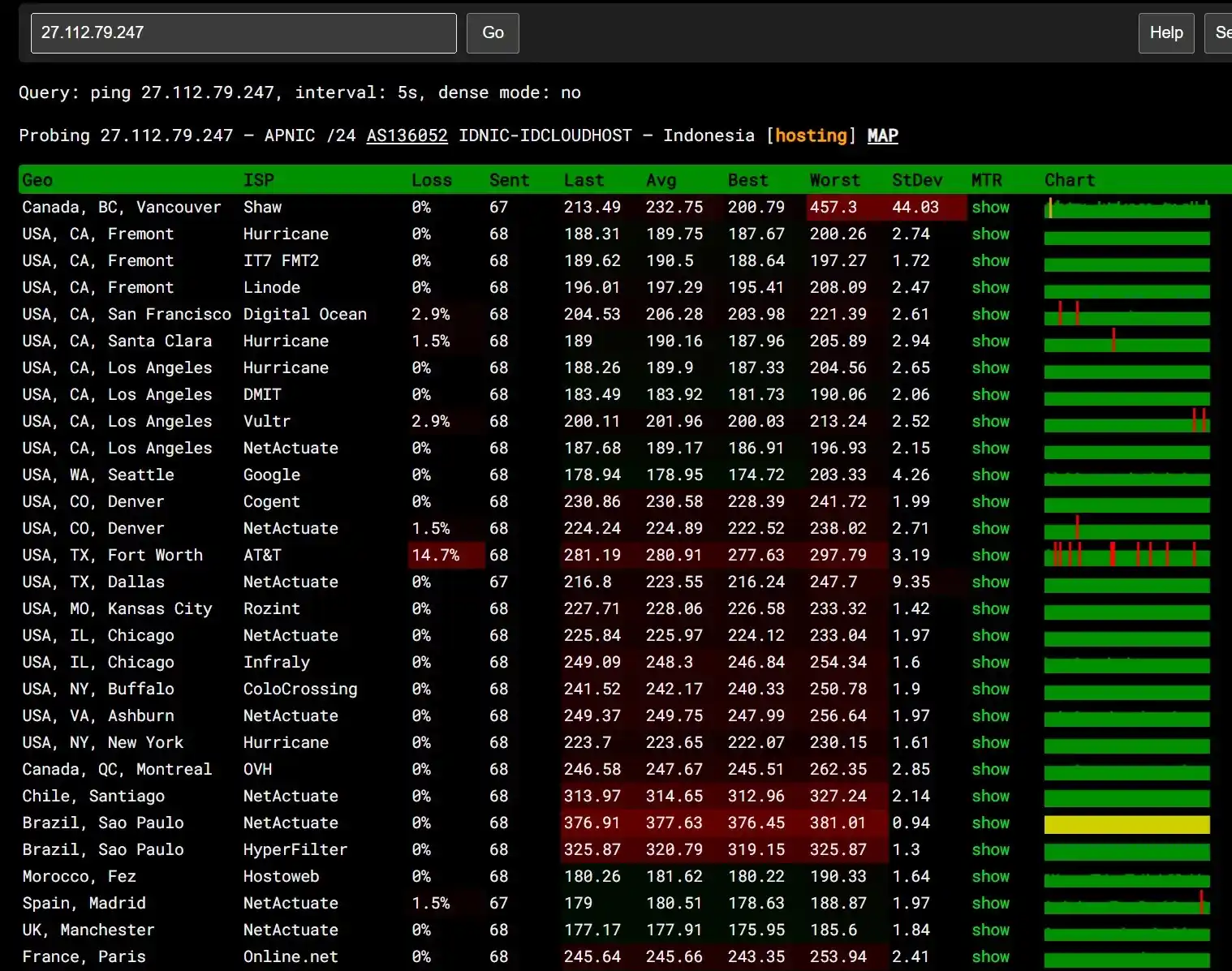Click "HyperFilter" ISP text

point(295,850)
